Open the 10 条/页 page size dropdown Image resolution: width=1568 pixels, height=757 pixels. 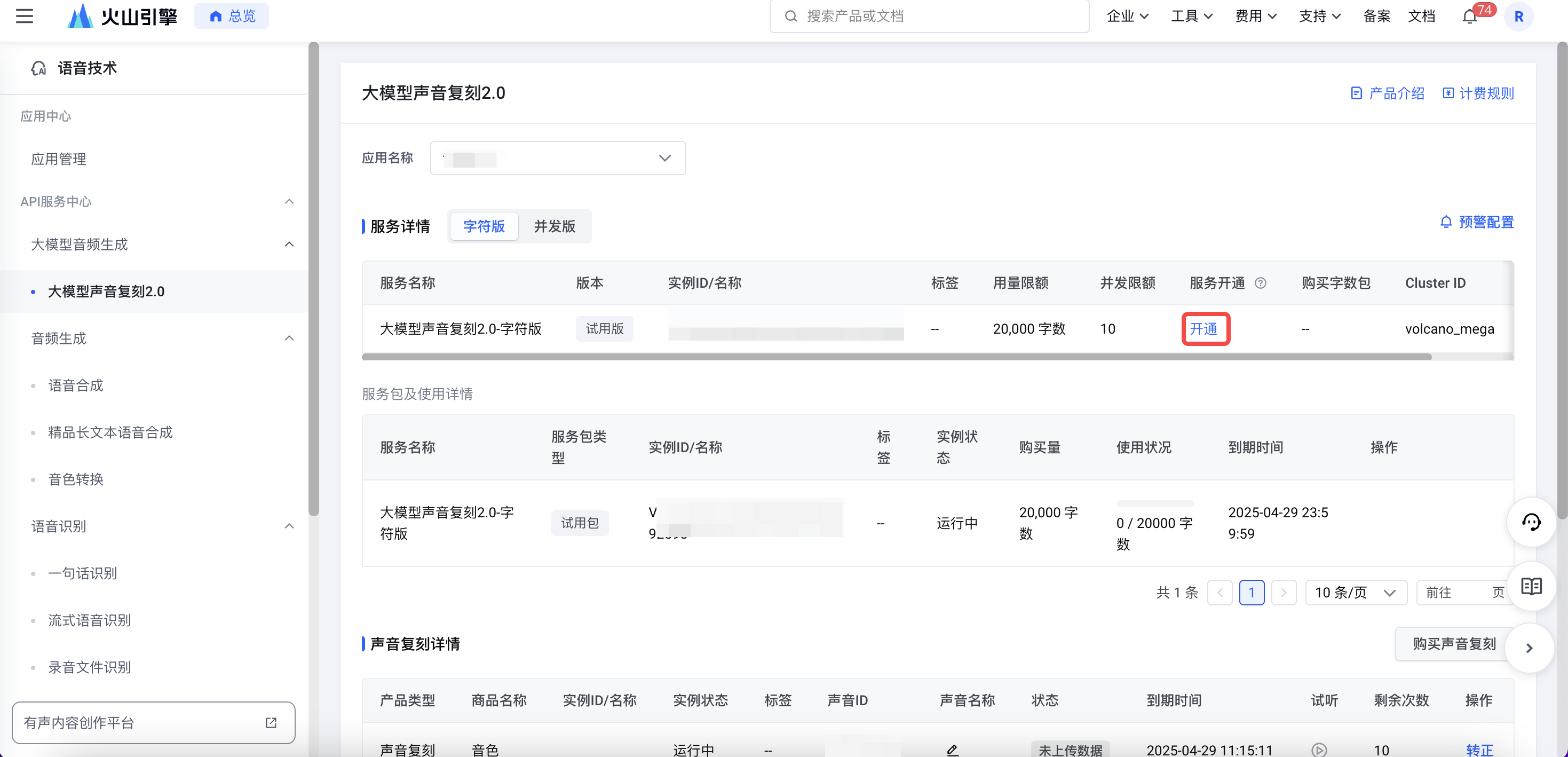(1356, 592)
